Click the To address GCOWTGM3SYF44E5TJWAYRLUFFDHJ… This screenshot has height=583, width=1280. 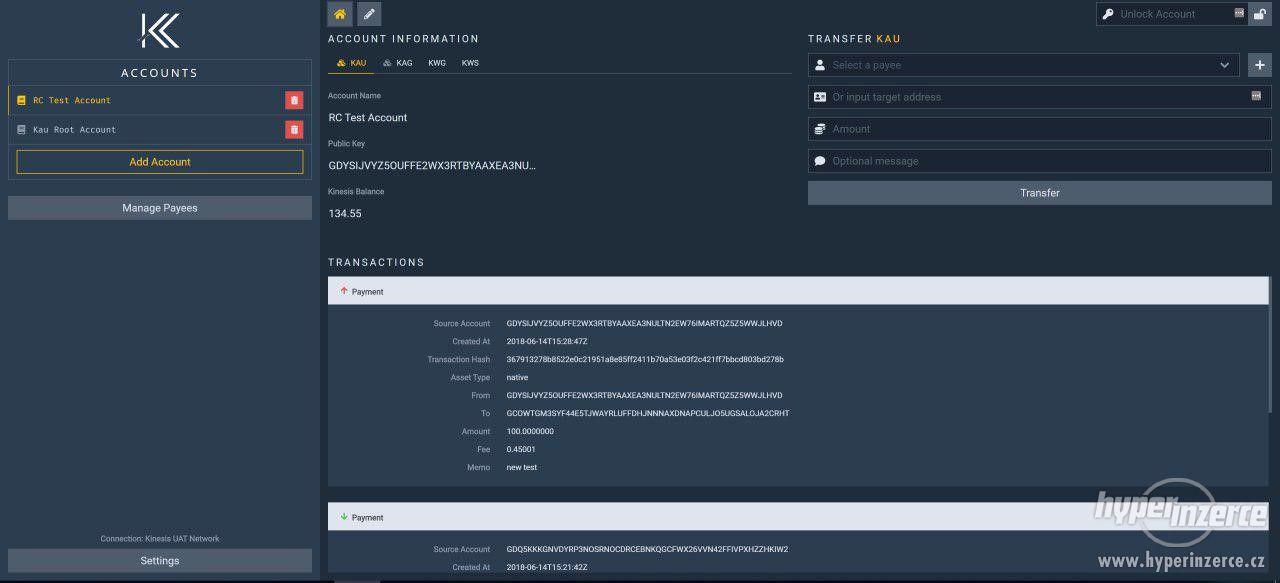[648, 413]
